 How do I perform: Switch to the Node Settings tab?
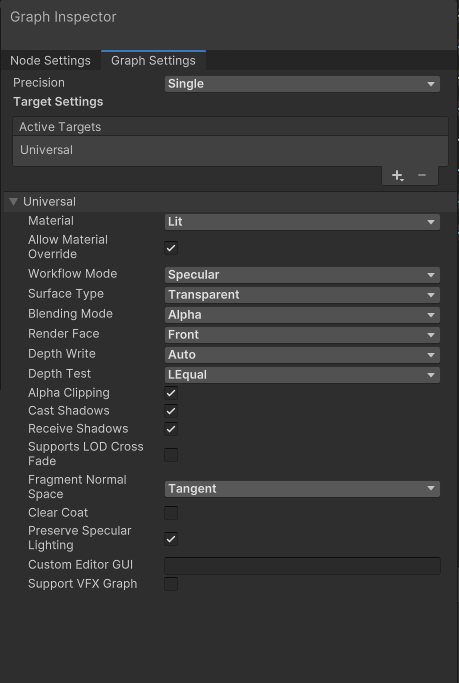click(51, 61)
